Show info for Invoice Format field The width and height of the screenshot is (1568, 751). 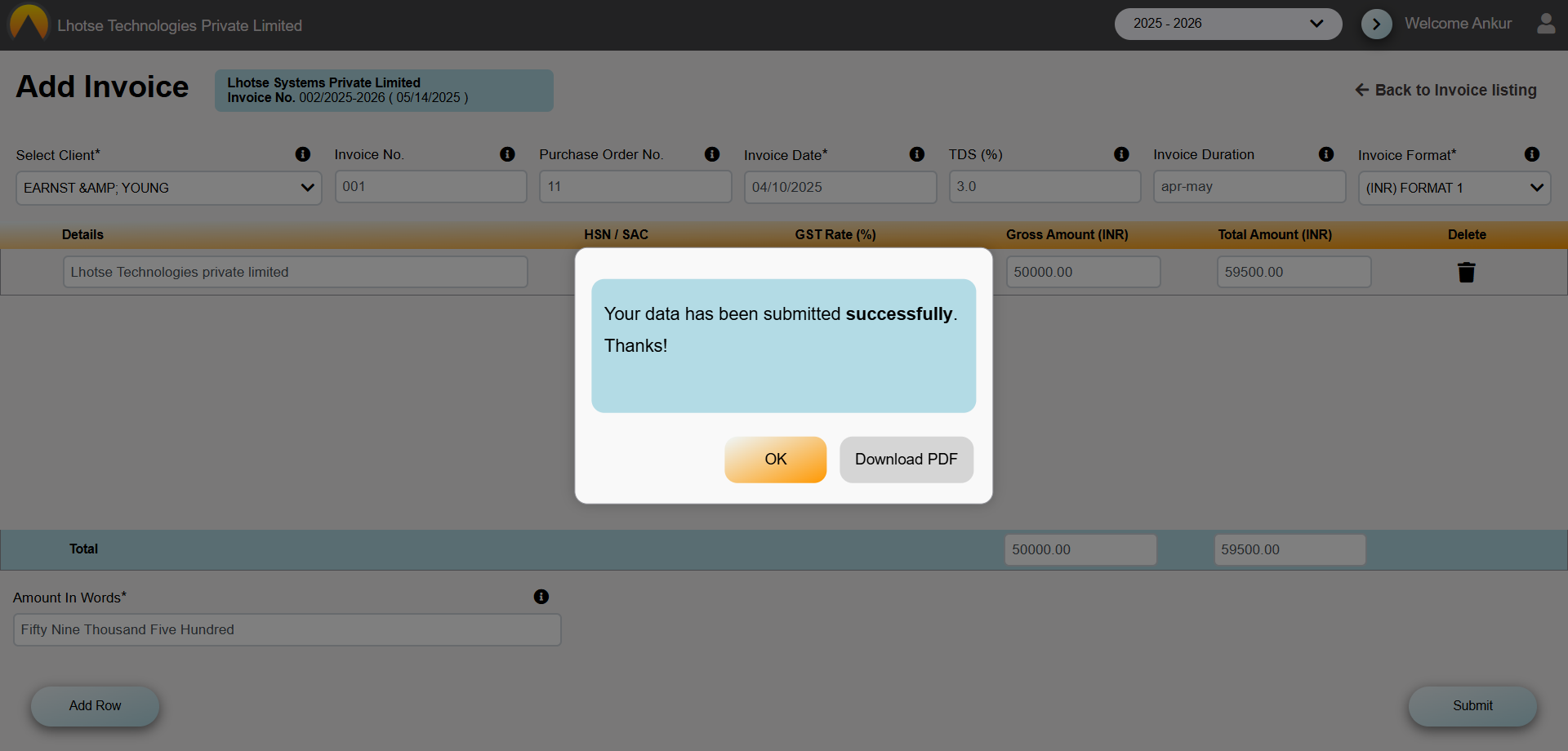pyautogui.click(x=1532, y=154)
